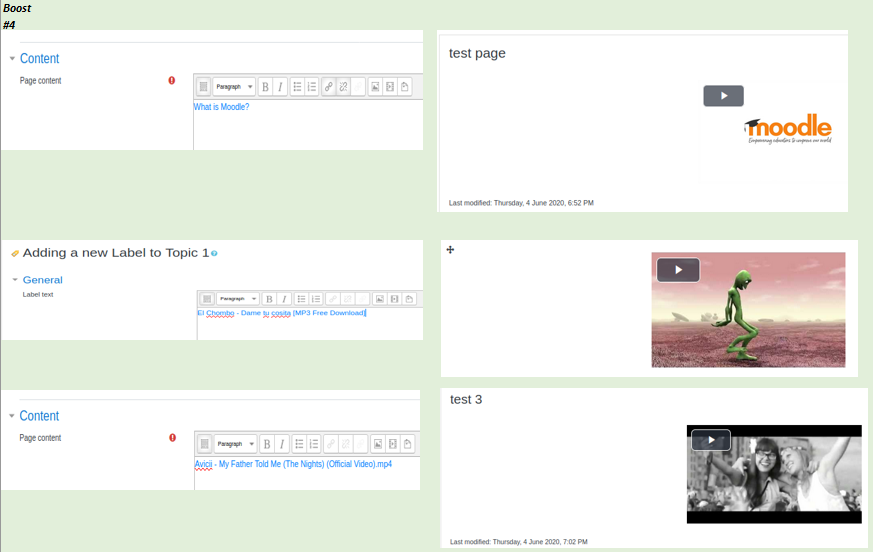This screenshot has width=873, height=552.
Task: Click the link icon above What is Moodle
Action: pyautogui.click(x=328, y=87)
